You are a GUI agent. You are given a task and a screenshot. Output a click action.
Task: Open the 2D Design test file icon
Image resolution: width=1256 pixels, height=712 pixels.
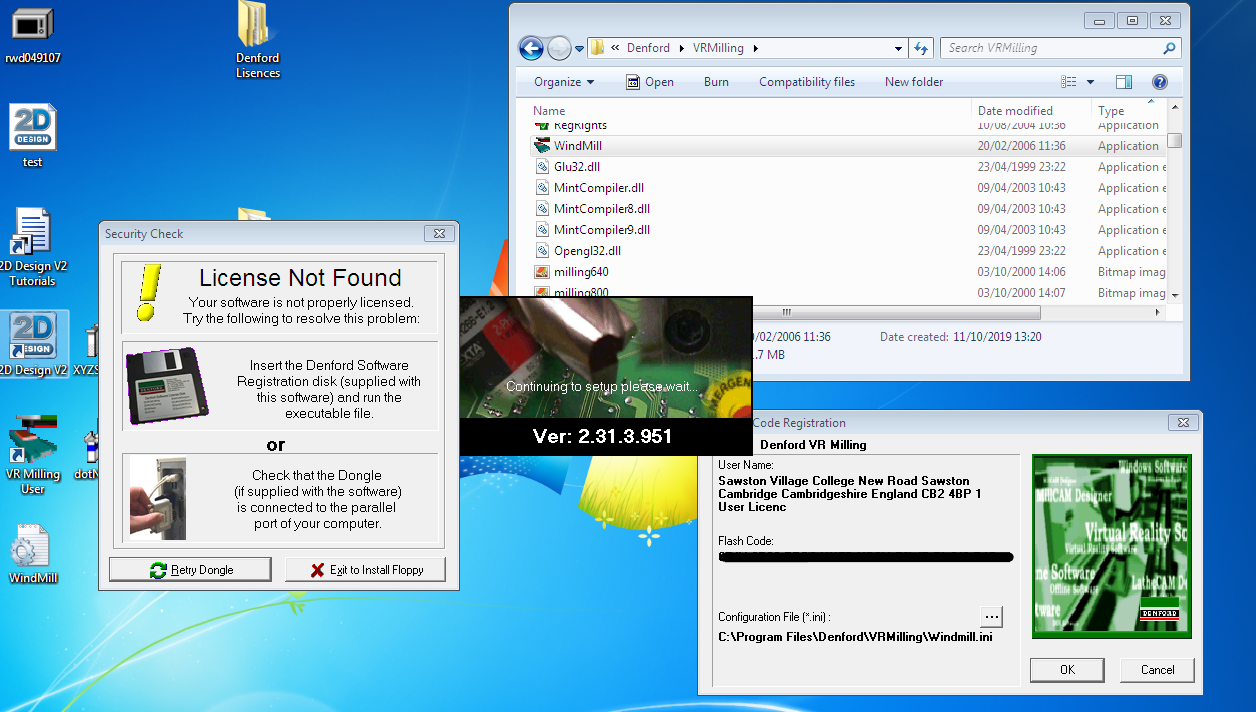(32, 130)
